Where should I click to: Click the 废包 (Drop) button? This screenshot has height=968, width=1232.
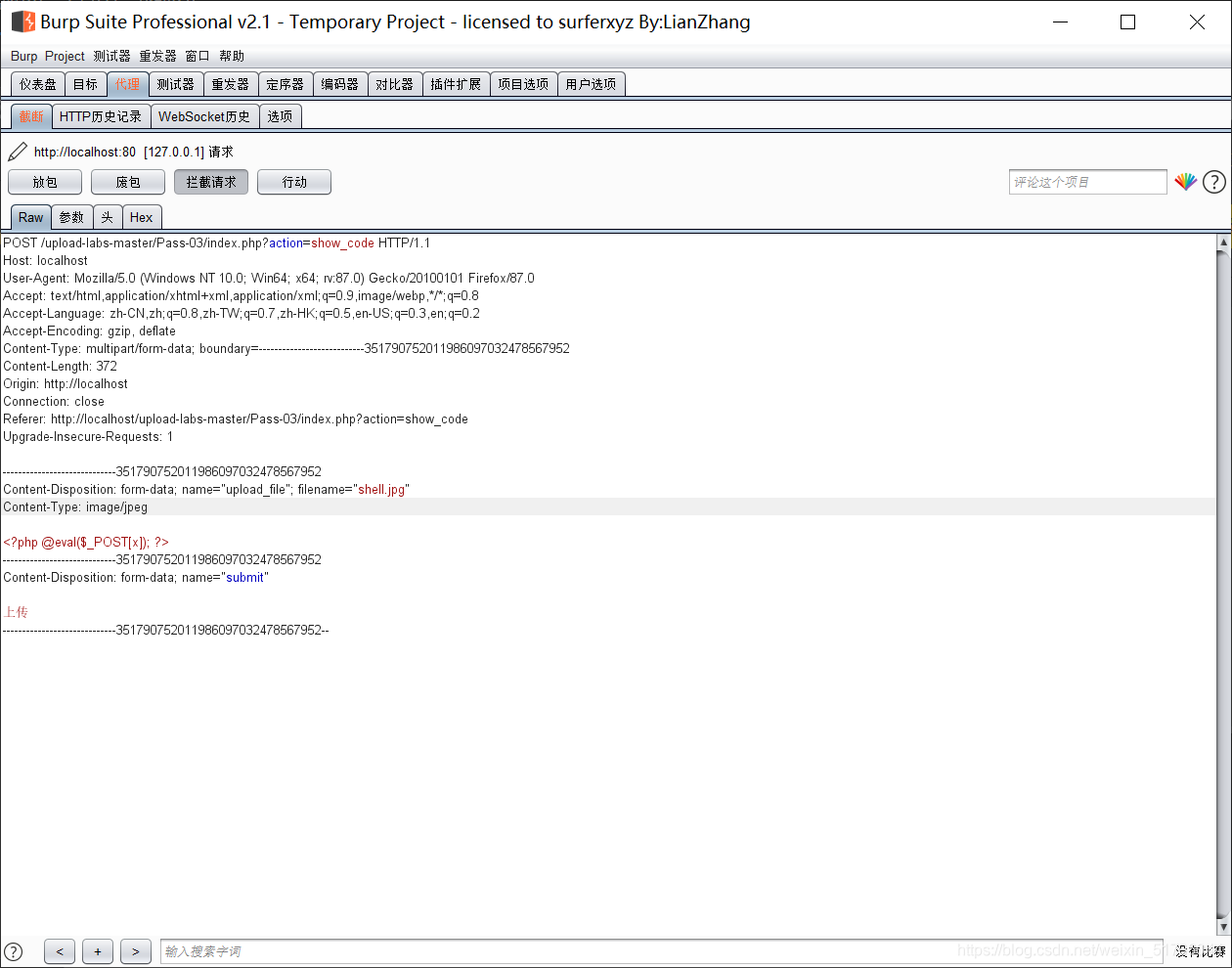click(x=128, y=182)
